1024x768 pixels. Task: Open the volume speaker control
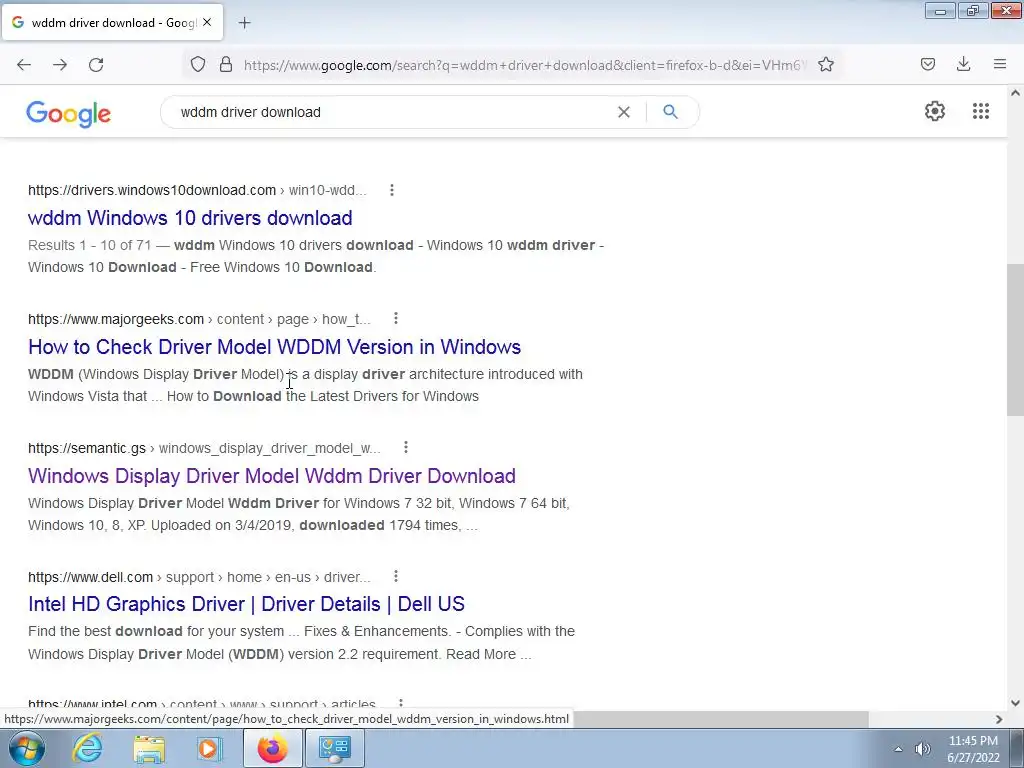[x=922, y=749]
